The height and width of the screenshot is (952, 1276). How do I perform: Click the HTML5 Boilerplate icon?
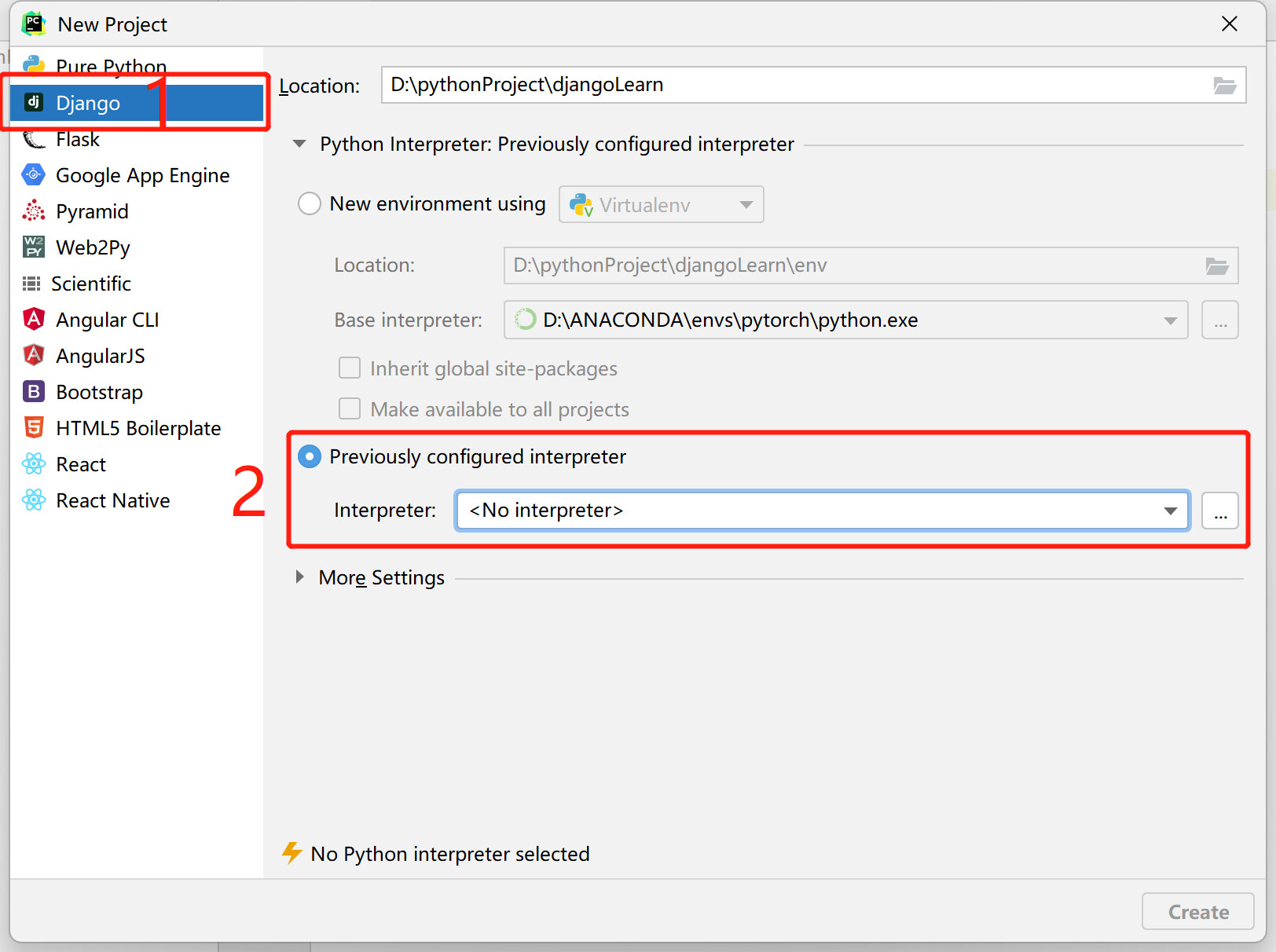tap(34, 427)
